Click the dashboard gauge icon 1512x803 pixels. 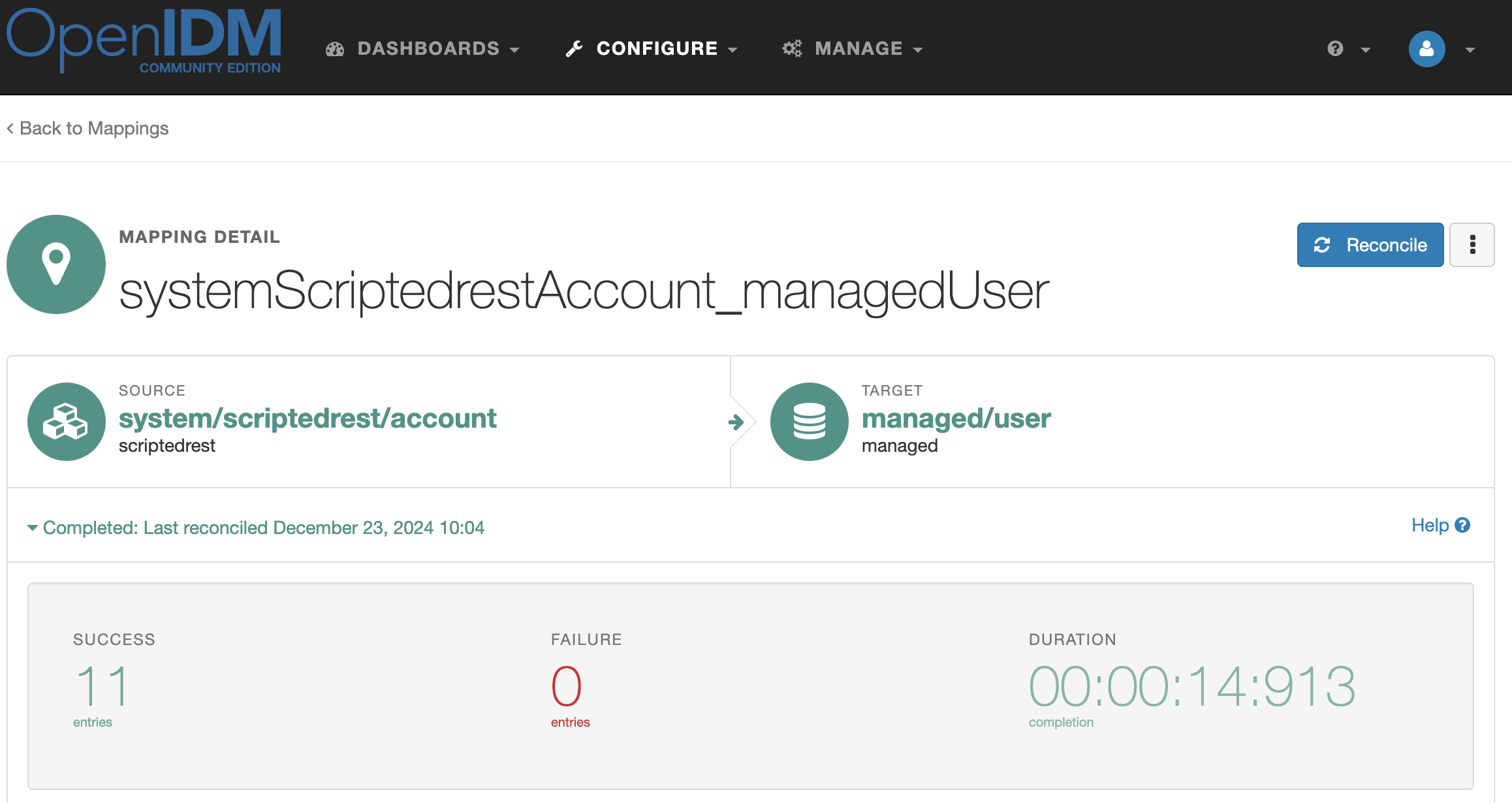click(x=335, y=49)
